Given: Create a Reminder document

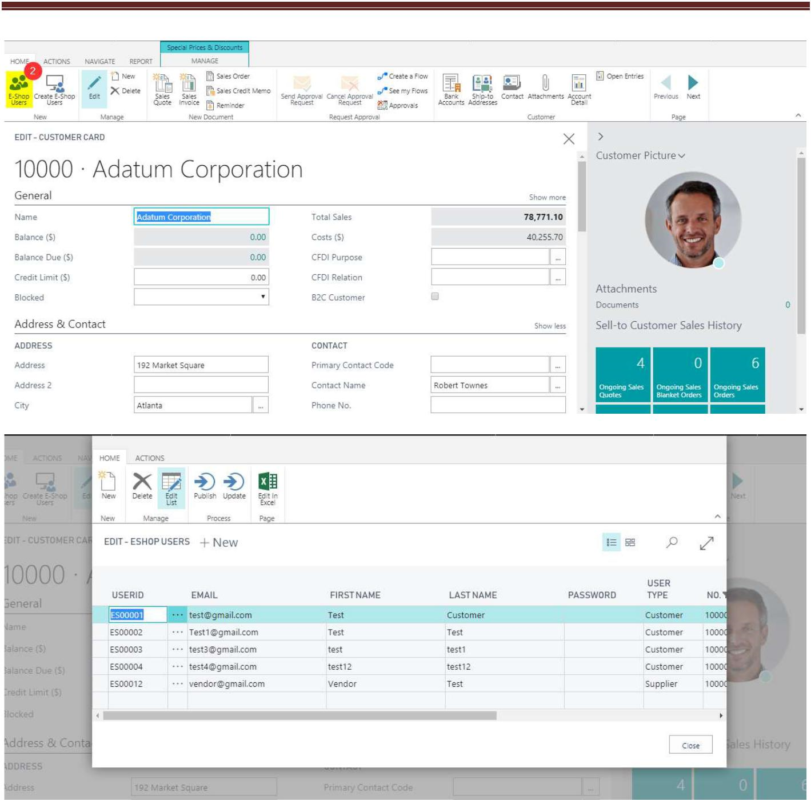Looking at the screenshot, I should (x=225, y=105).
